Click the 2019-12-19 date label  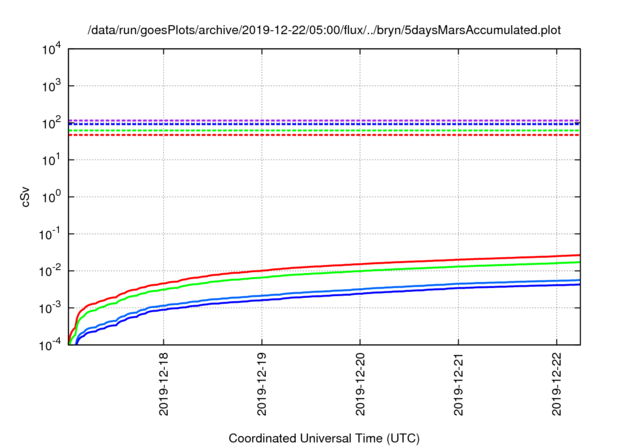click(x=262, y=384)
